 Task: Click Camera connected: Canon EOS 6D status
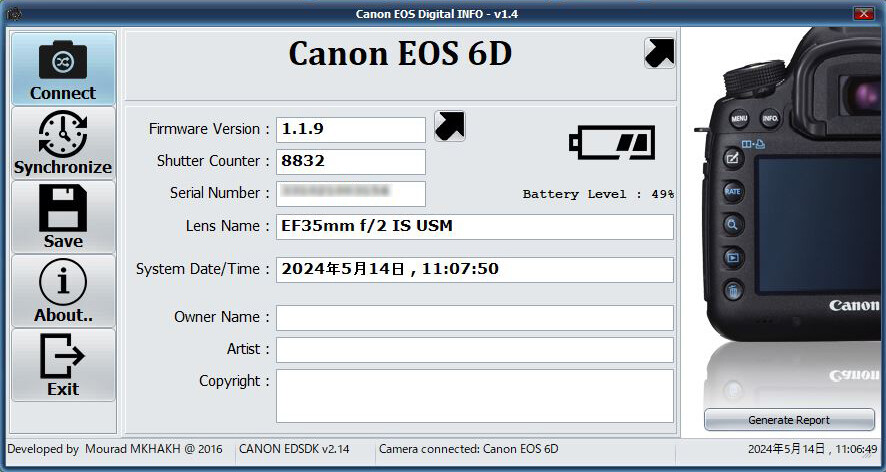point(468,449)
